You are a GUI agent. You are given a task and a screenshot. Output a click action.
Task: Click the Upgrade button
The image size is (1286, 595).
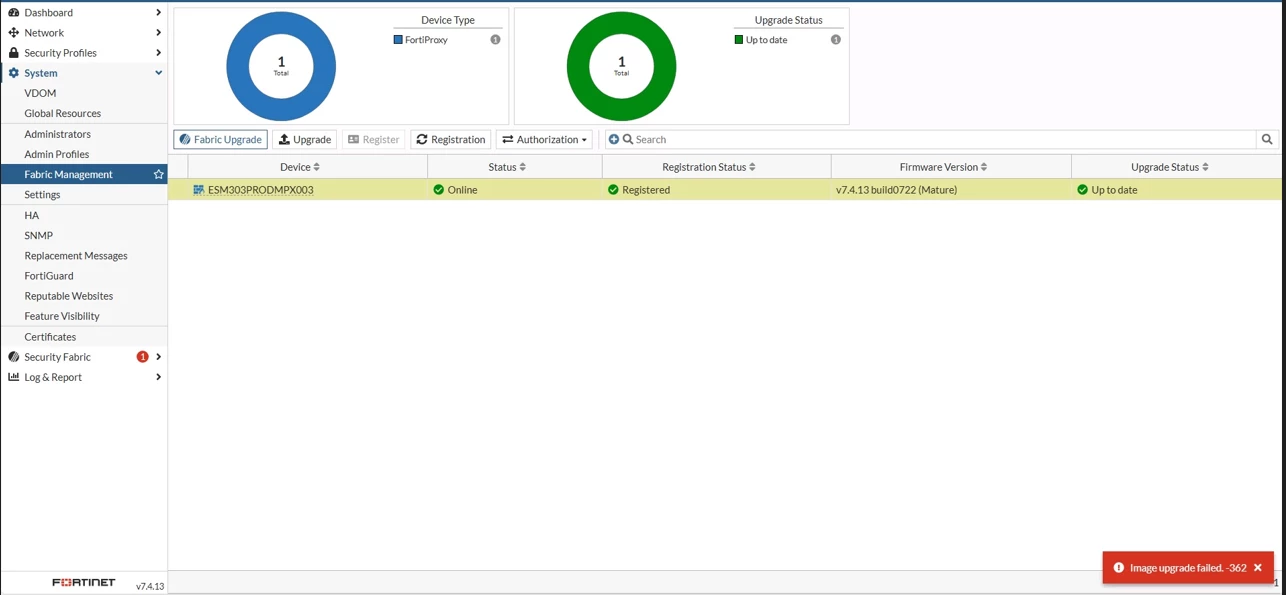(x=305, y=139)
